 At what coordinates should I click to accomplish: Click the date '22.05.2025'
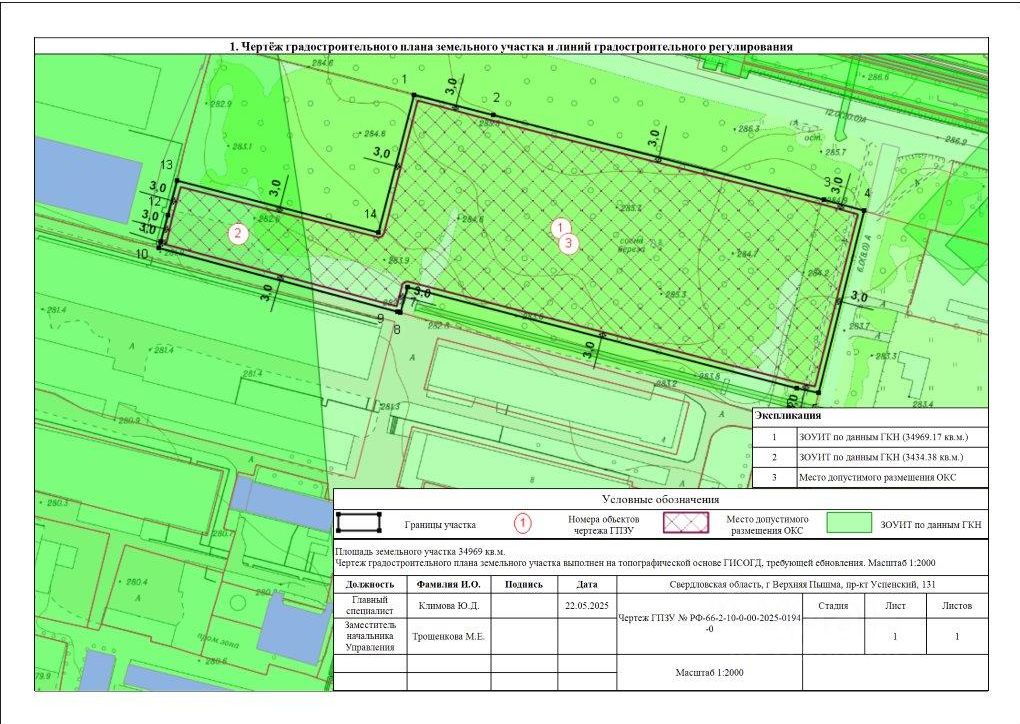[x=587, y=606]
